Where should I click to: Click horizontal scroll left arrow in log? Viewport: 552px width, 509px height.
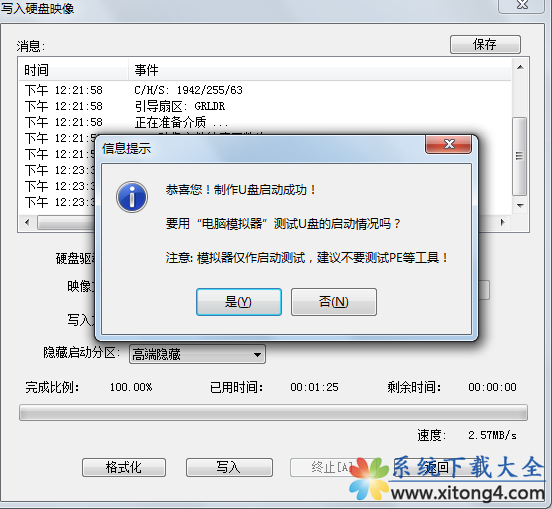pos(27,222)
